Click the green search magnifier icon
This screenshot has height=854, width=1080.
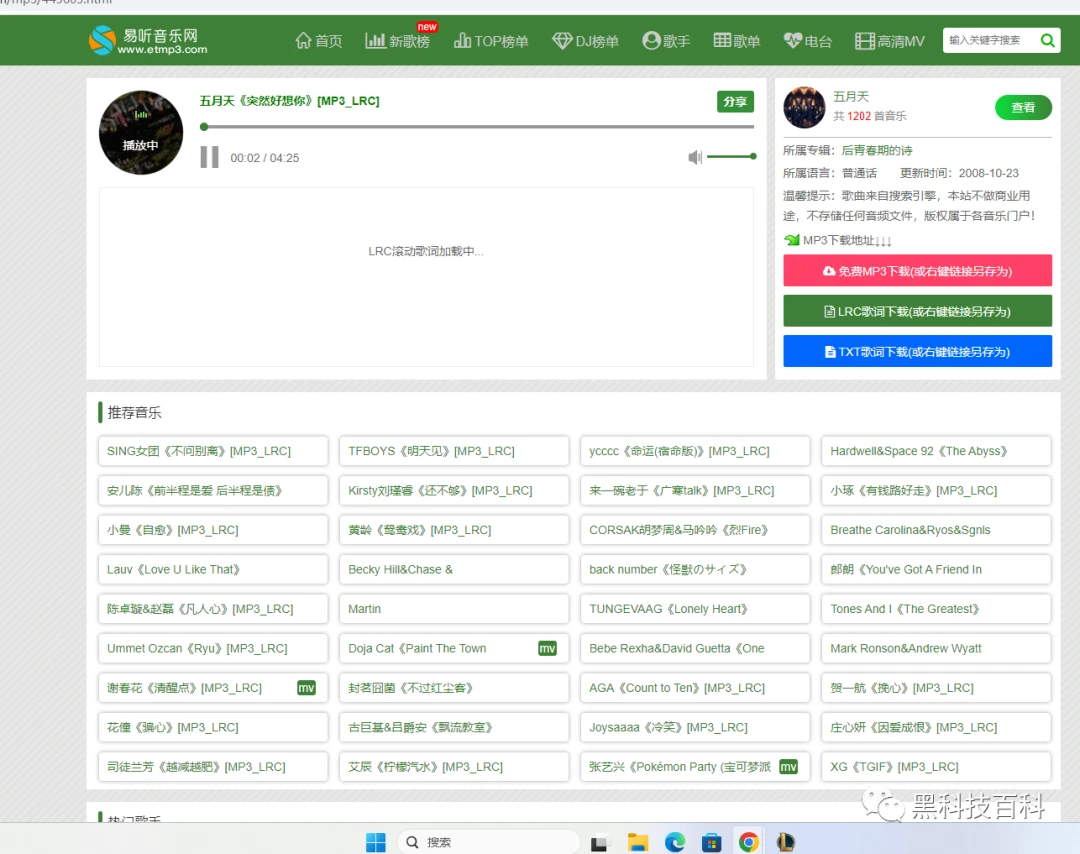[1048, 41]
